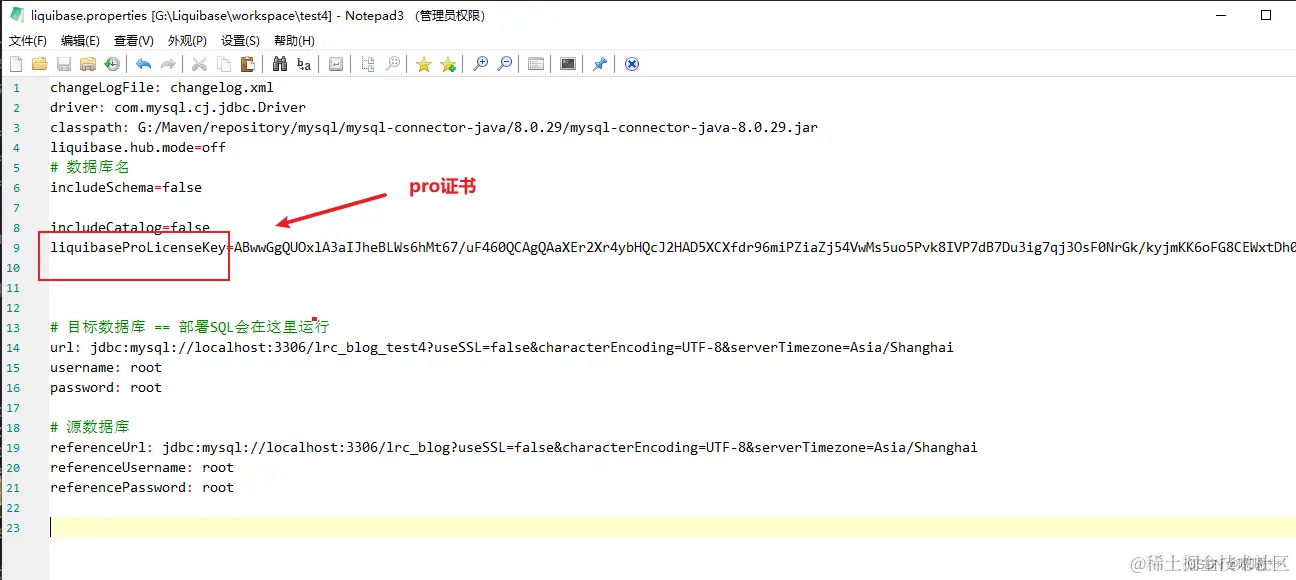Open the 帮助(H) menu
Image resolution: width=1296 pixels, height=580 pixels.
[294, 41]
